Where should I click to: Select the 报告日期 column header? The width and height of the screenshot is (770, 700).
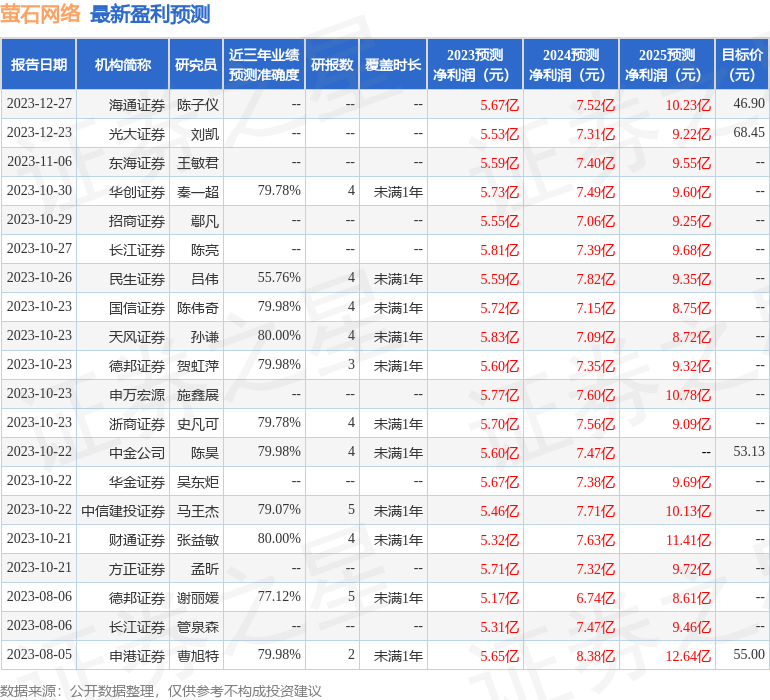pos(38,64)
